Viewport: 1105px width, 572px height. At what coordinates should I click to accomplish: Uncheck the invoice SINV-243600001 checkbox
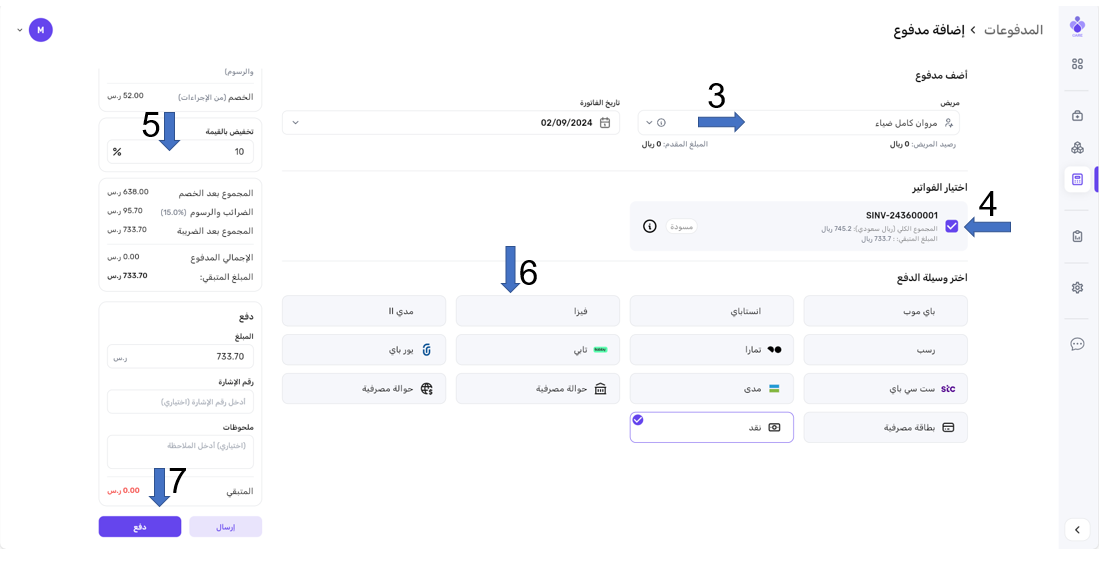[951, 226]
